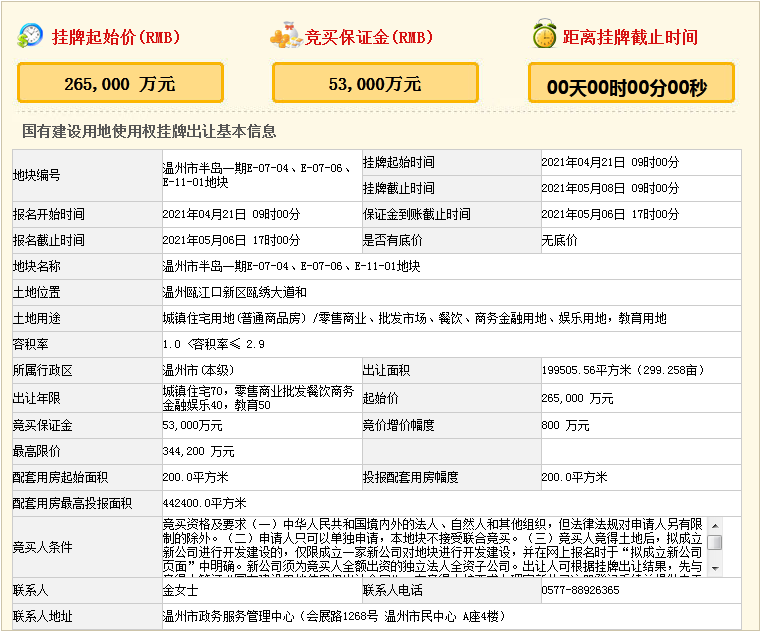Image resolution: width=761 pixels, height=632 pixels.
Task: Click the scroll down arrow in 竞买人条件
Action: pyautogui.click(x=715, y=568)
